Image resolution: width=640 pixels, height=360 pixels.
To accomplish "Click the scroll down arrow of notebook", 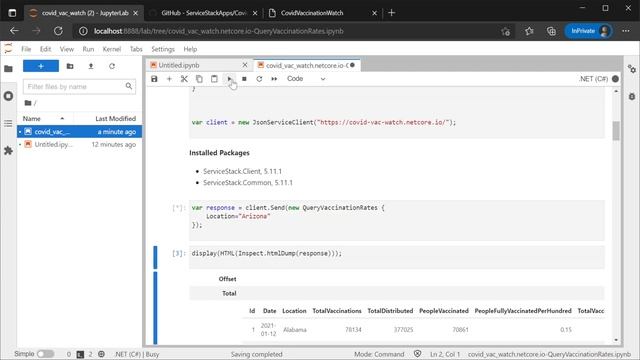I will (x=616, y=340).
